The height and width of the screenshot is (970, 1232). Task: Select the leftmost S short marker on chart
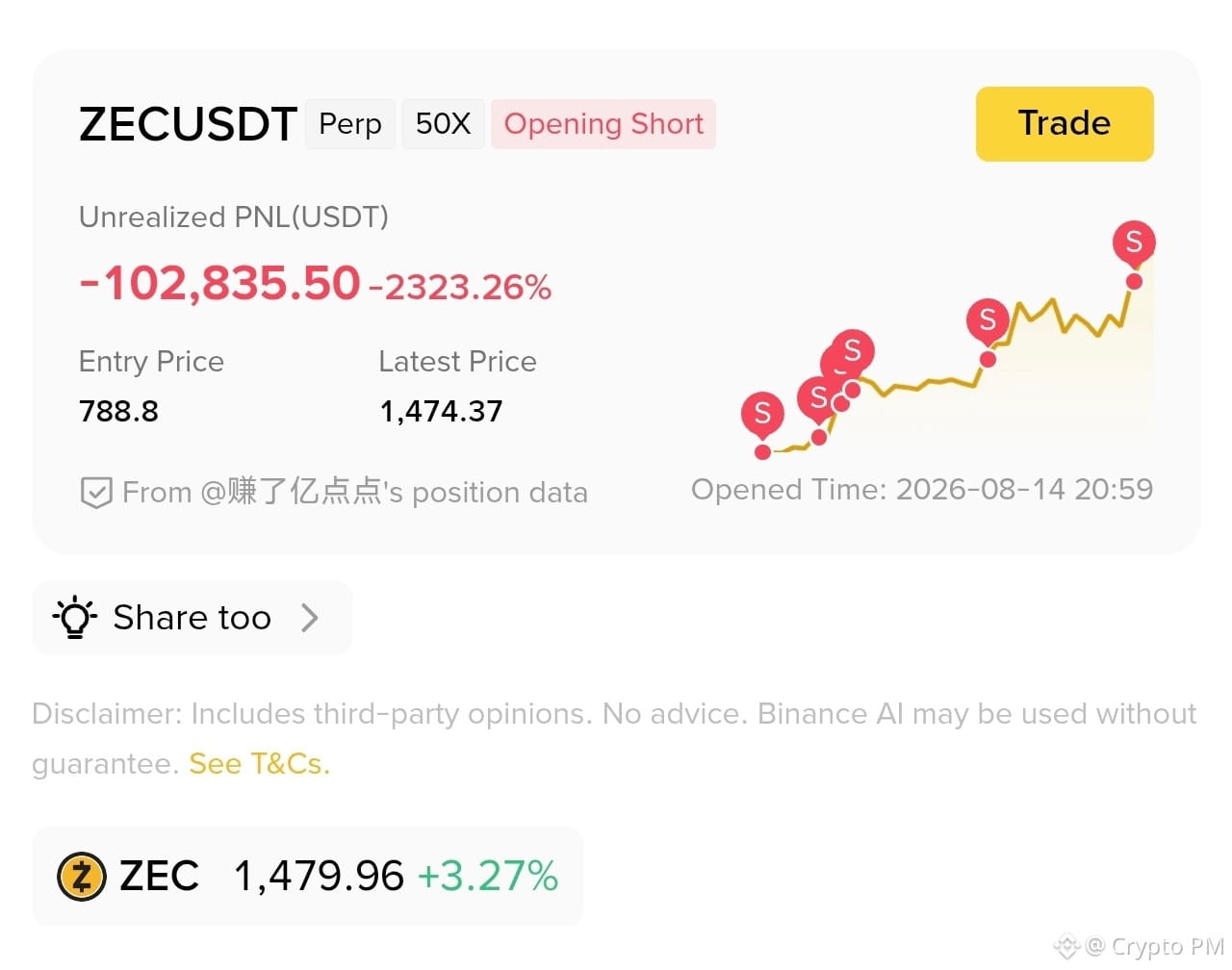762,415
